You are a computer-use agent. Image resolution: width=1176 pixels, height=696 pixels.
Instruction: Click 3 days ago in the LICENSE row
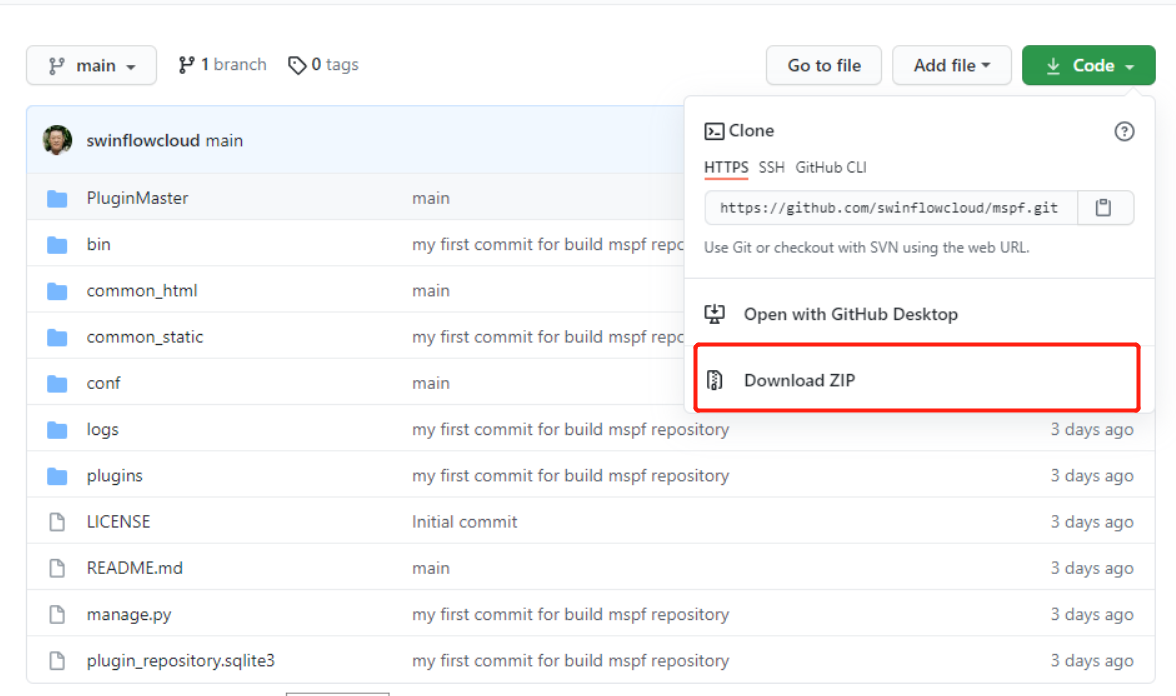tap(1091, 522)
